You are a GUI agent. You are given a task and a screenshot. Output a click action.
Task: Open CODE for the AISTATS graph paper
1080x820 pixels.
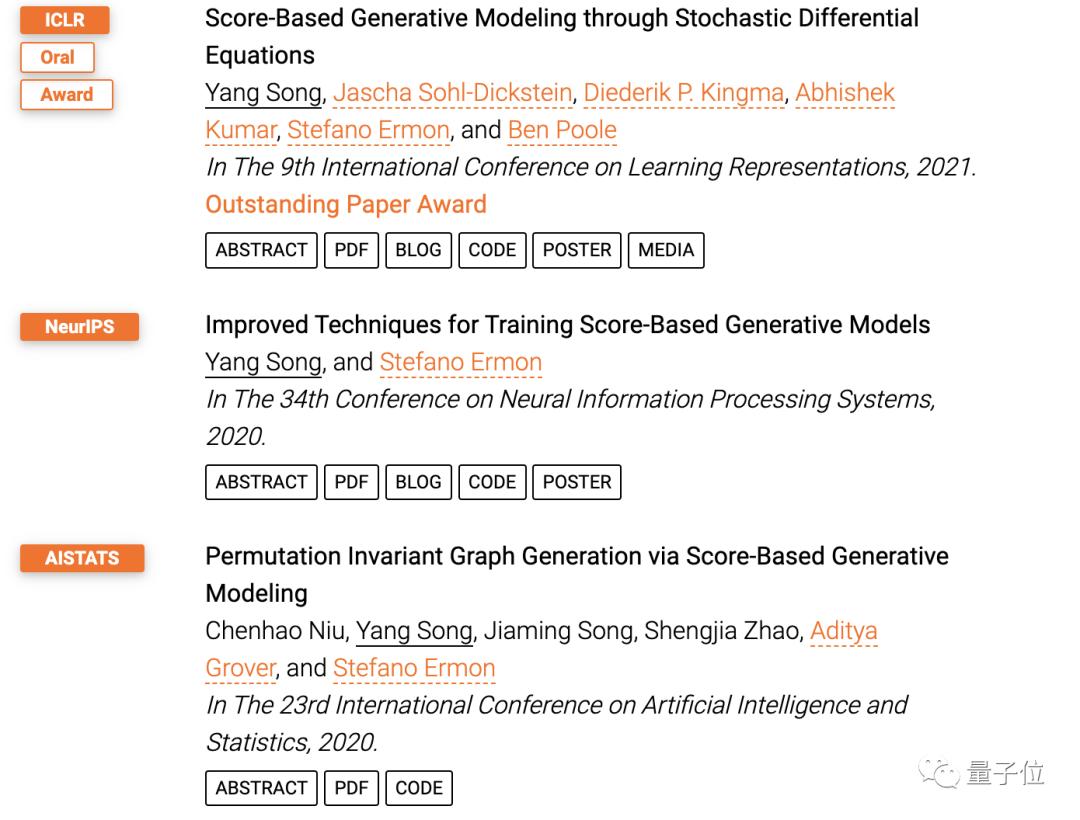click(419, 788)
